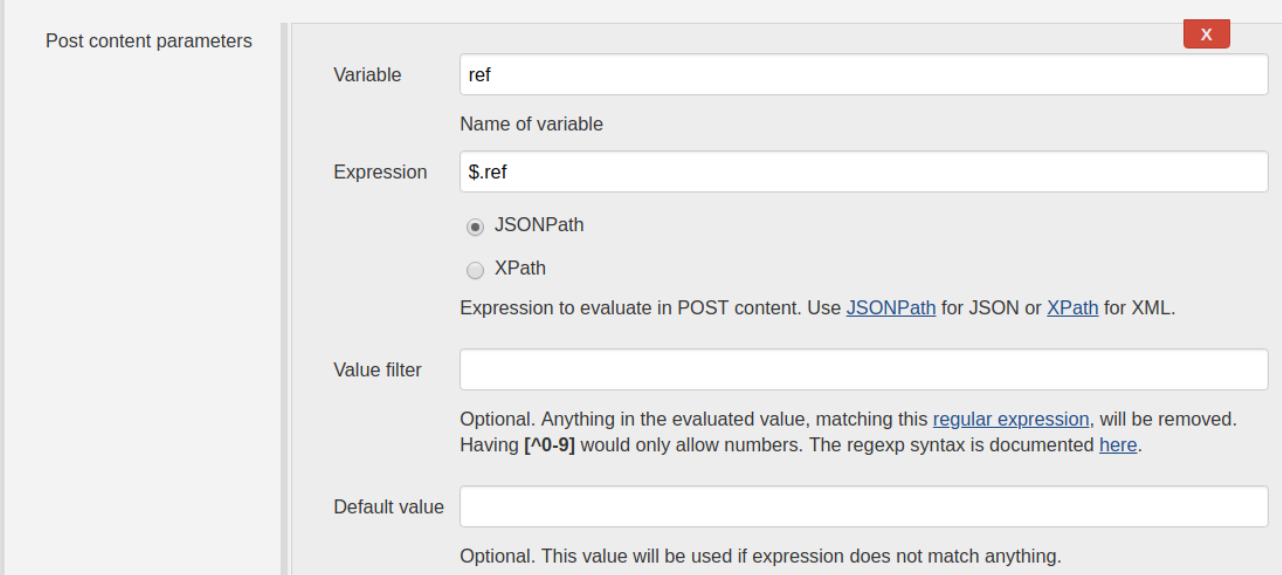1282x575 pixels.
Task: Focus the Variable field containing ref
Action: (864, 75)
